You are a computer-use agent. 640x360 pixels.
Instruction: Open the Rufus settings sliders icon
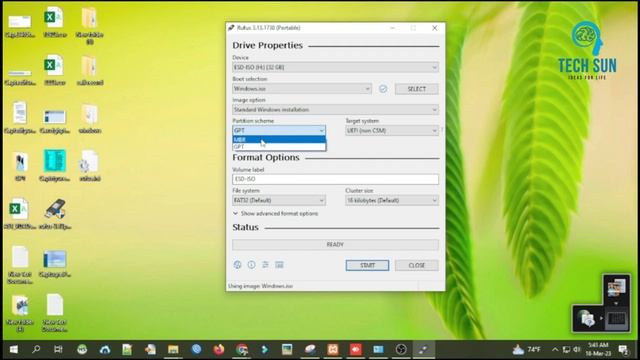click(265, 265)
